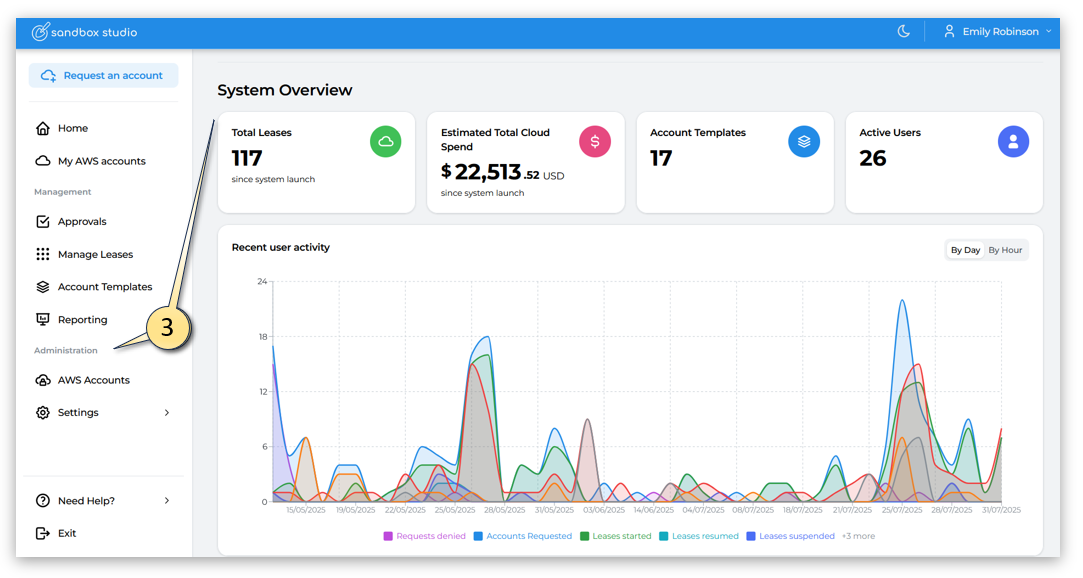Viewport: 1083px width, 578px height.
Task: Click the Requests denied purple legend swatch
Action: coord(388,537)
